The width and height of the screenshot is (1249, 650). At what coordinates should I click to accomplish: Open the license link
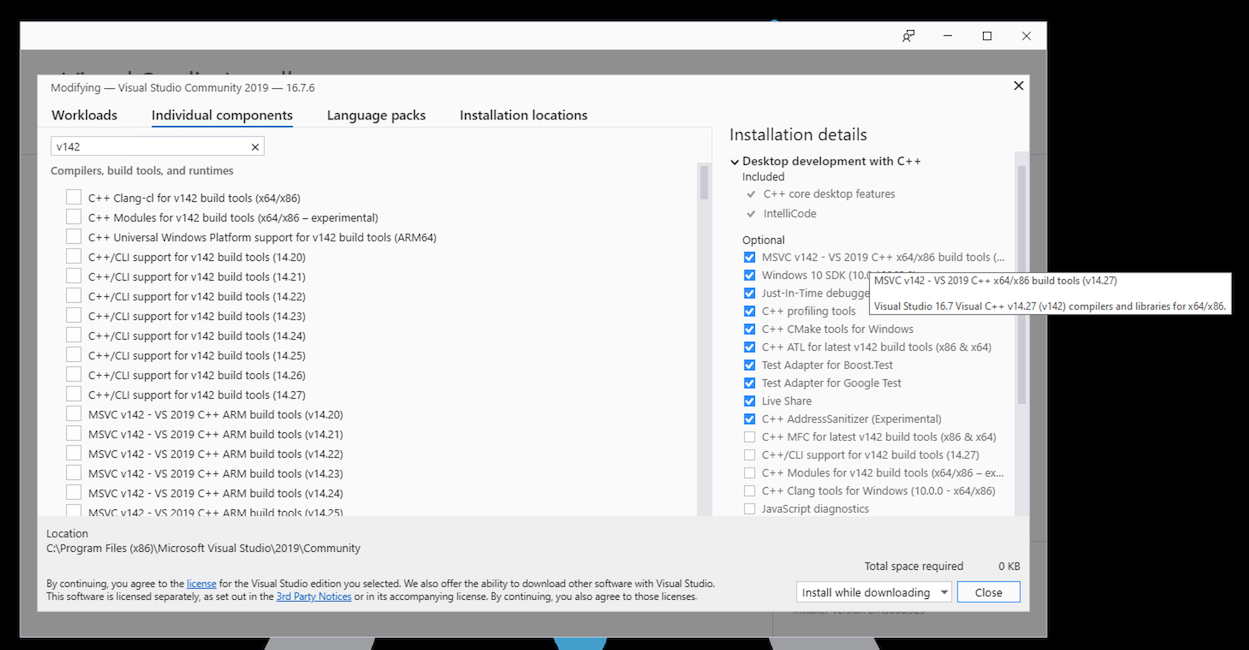coord(201,584)
